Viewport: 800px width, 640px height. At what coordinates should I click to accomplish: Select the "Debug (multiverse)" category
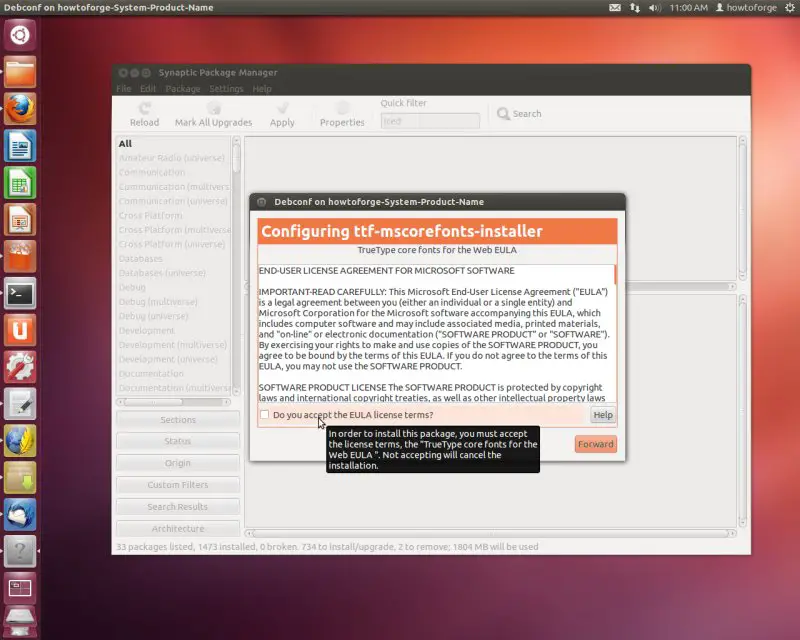tap(158, 302)
